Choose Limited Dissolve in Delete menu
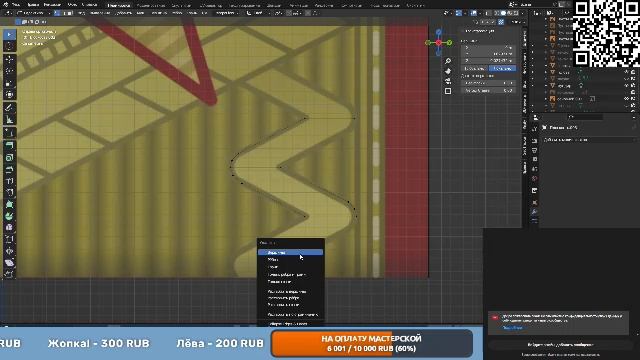The image size is (640, 360). (x=290, y=315)
